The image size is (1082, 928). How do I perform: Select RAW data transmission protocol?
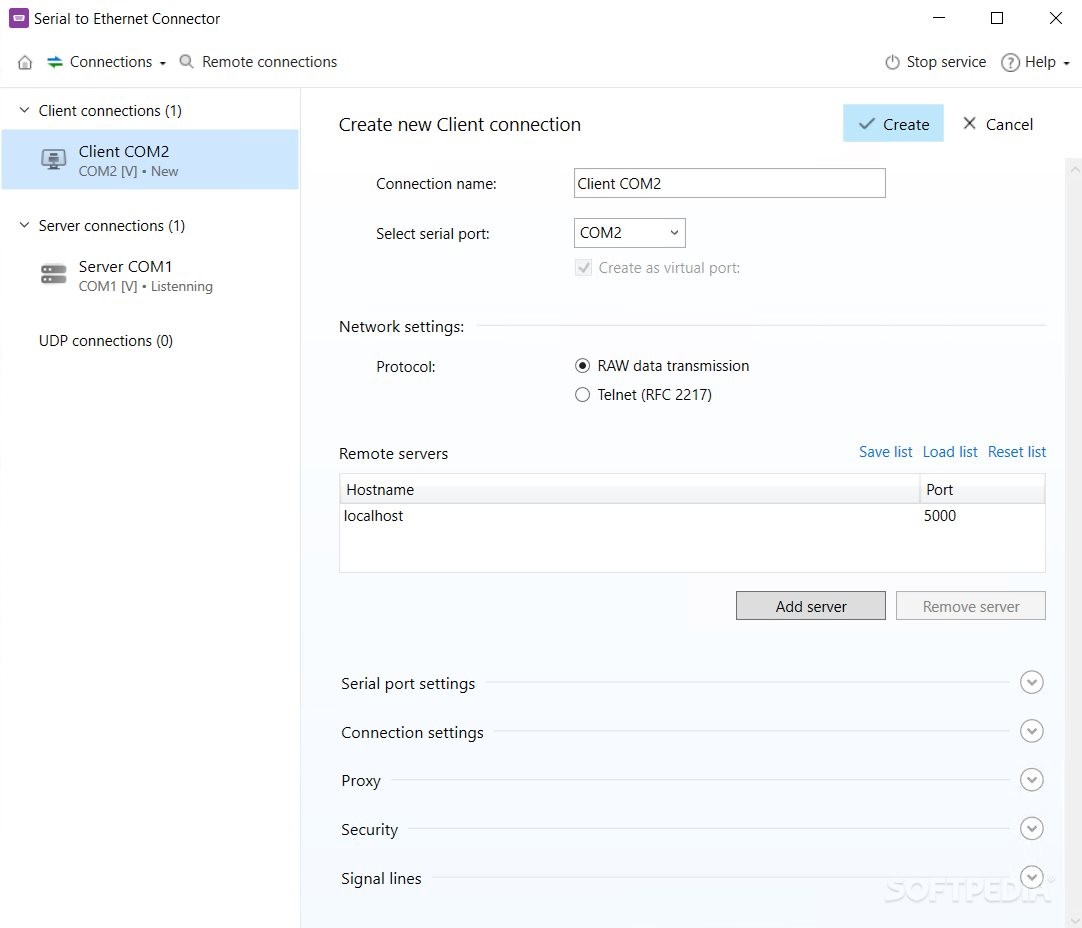pos(582,366)
